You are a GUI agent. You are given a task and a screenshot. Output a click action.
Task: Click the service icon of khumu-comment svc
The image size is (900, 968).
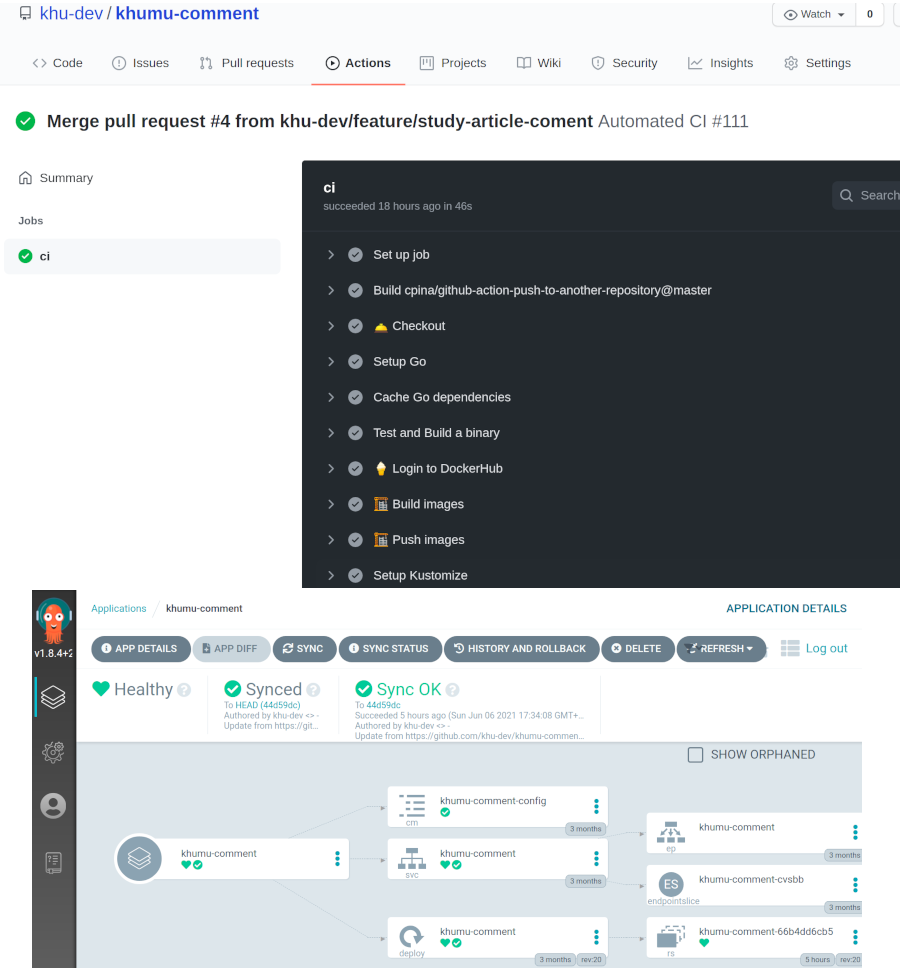point(412,858)
